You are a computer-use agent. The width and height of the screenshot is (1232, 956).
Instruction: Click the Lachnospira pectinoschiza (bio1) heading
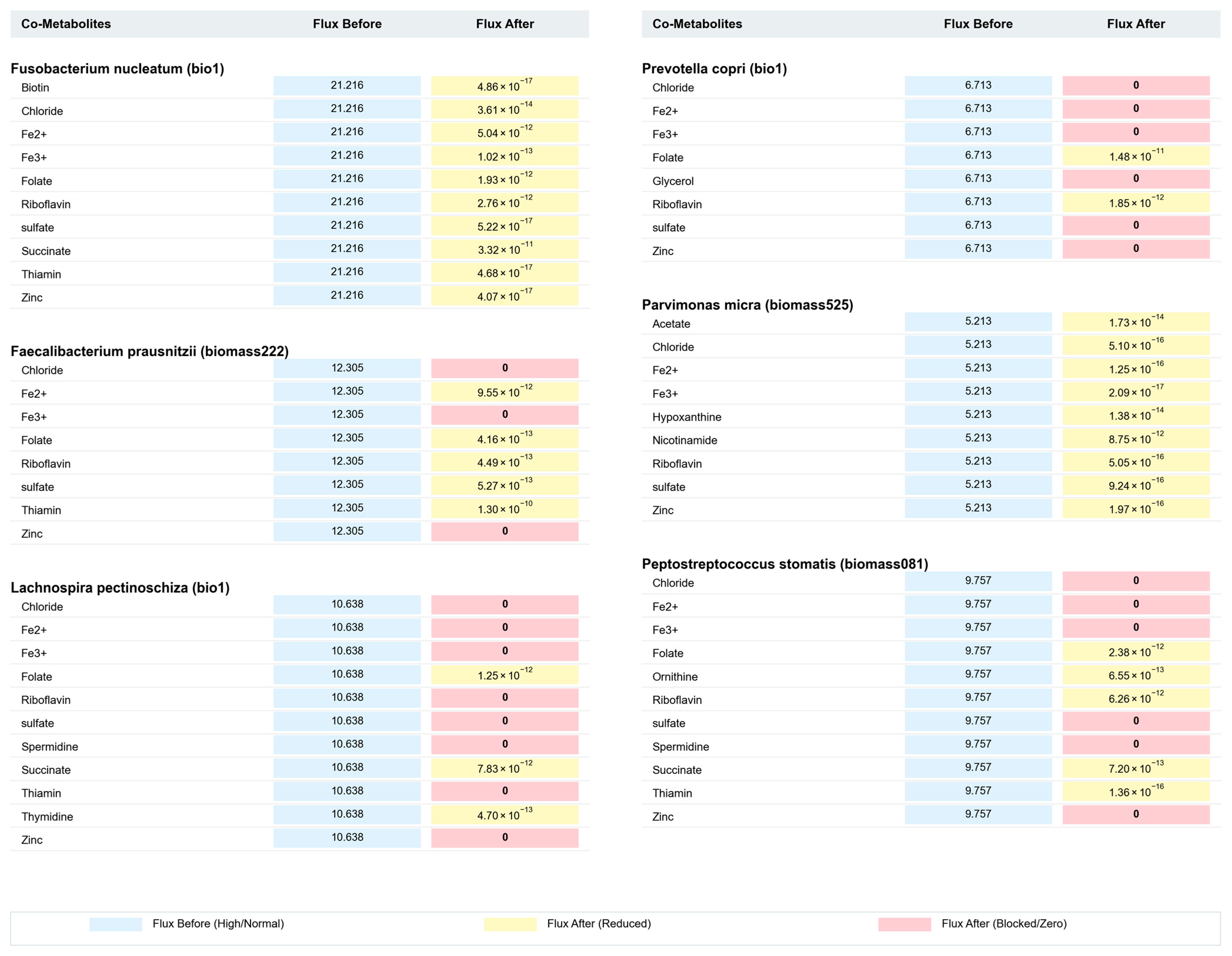[120, 587]
